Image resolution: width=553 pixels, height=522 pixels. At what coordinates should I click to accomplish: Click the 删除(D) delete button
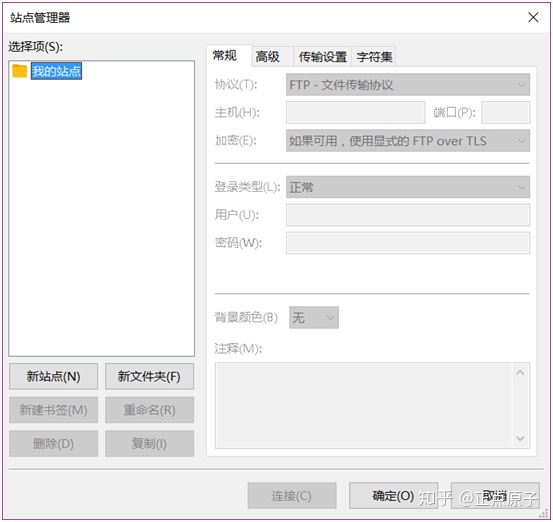point(54,443)
